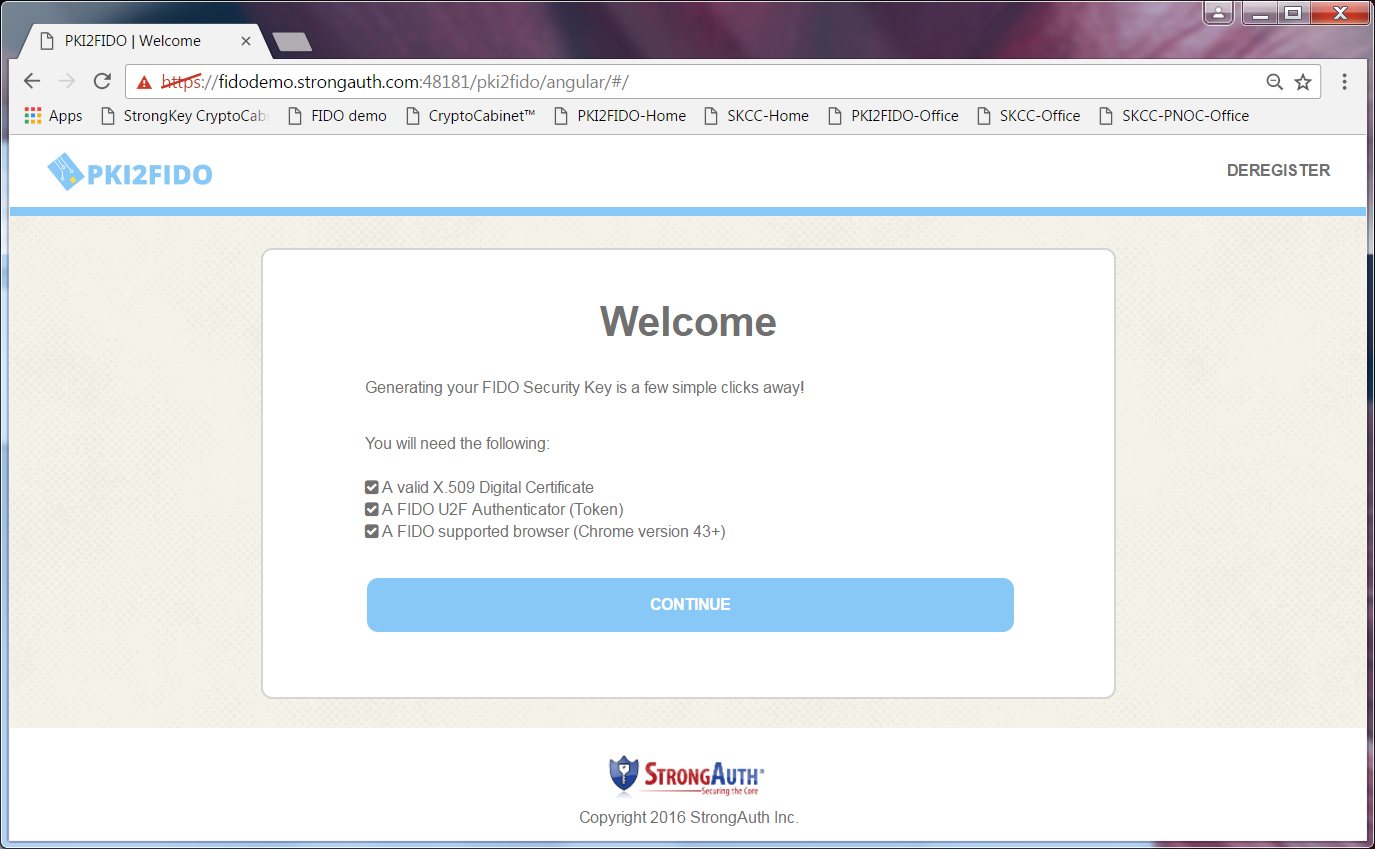Click the checkbox beside A valid X.509 Digital Certificate
The height and width of the screenshot is (849, 1375).
[371, 487]
